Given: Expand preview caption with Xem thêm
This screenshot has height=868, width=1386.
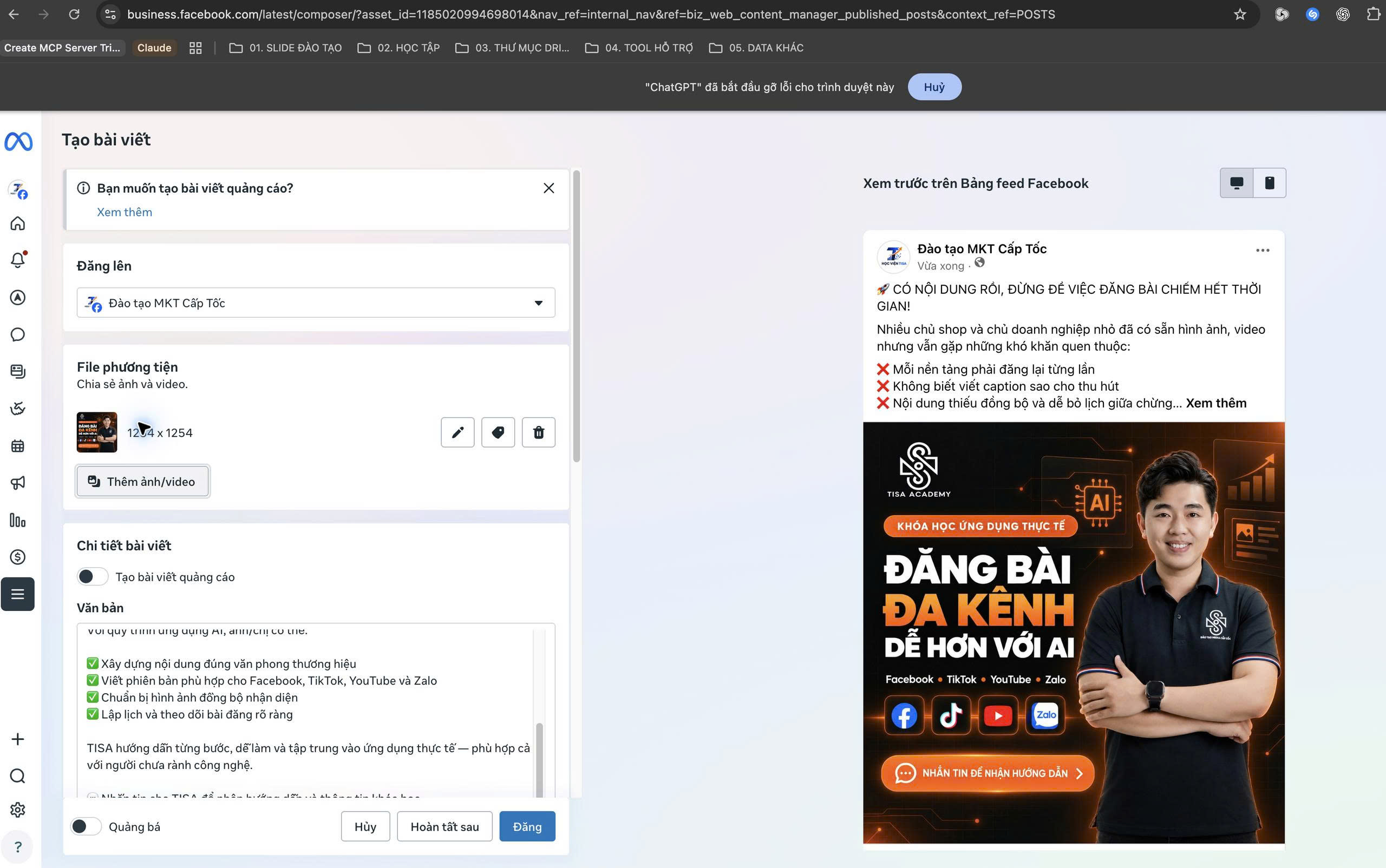Looking at the screenshot, I should pyautogui.click(x=1216, y=403).
